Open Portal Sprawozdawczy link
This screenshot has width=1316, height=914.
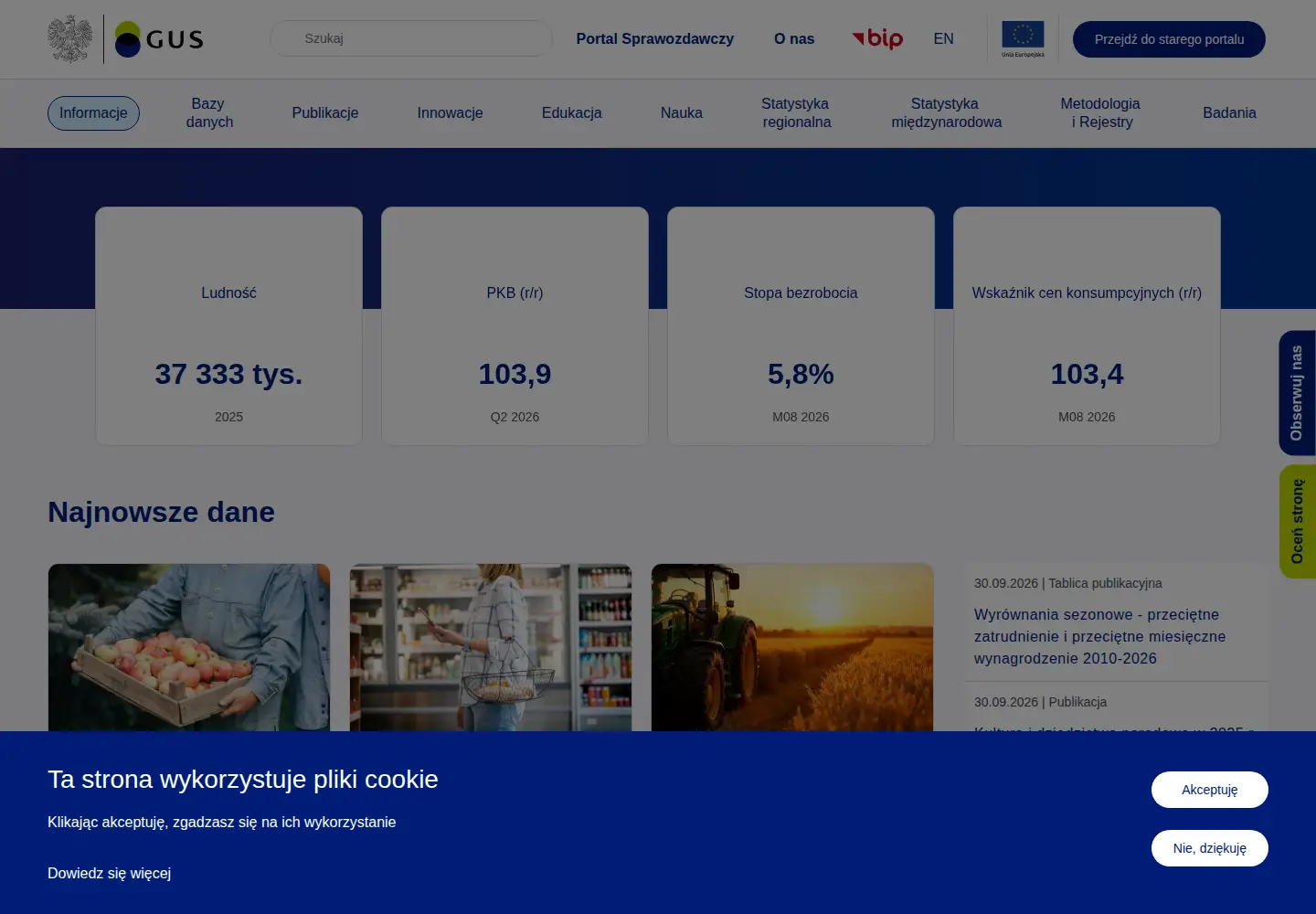point(655,38)
